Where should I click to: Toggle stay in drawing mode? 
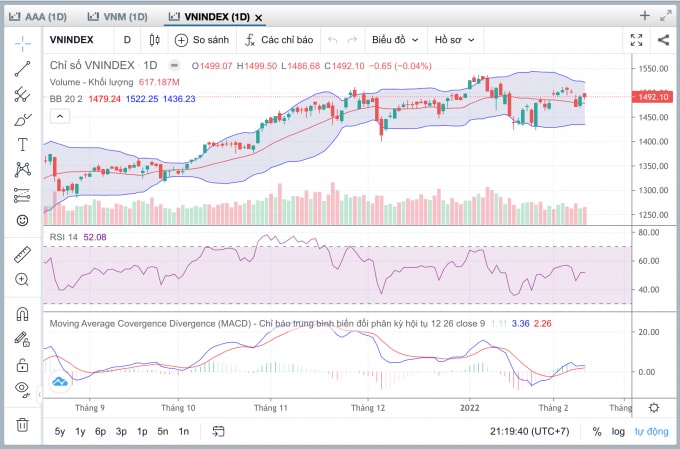[23, 339]
